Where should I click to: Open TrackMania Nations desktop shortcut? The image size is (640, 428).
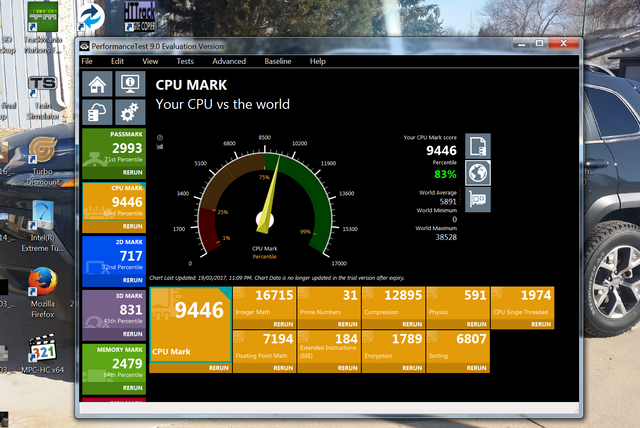42,28
